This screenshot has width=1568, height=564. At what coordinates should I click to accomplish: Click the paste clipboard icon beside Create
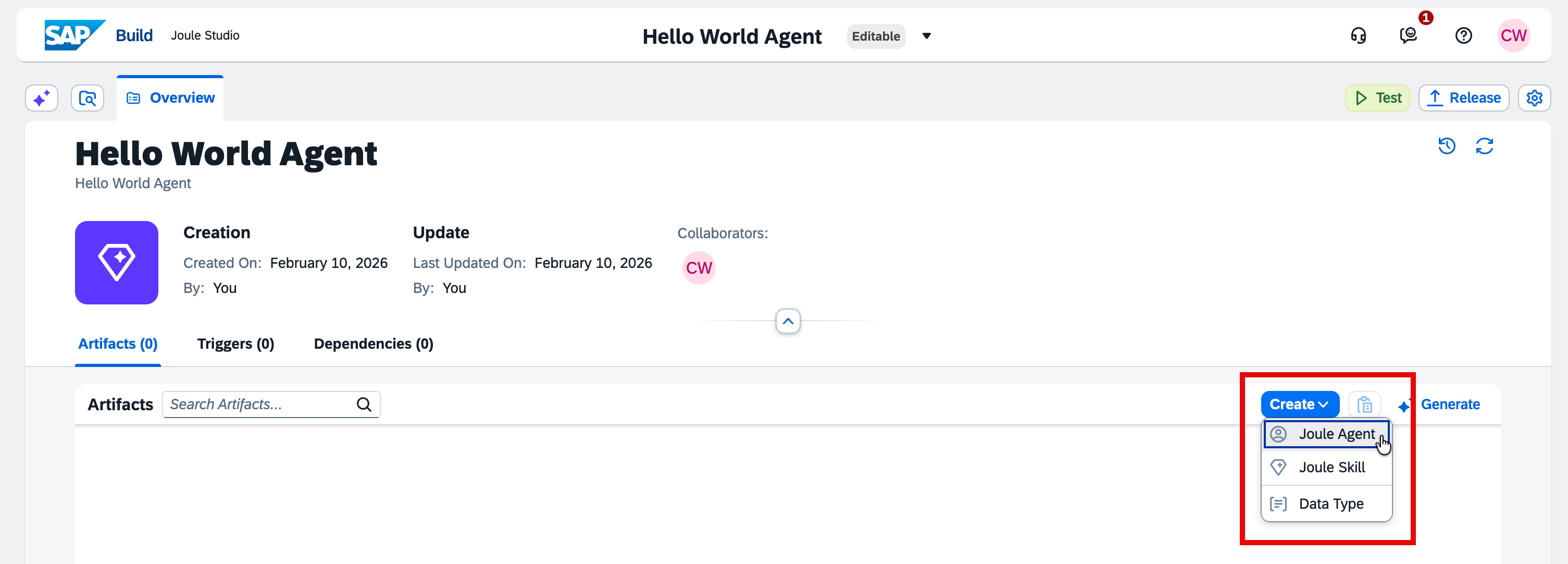(x=1364, y=404)
